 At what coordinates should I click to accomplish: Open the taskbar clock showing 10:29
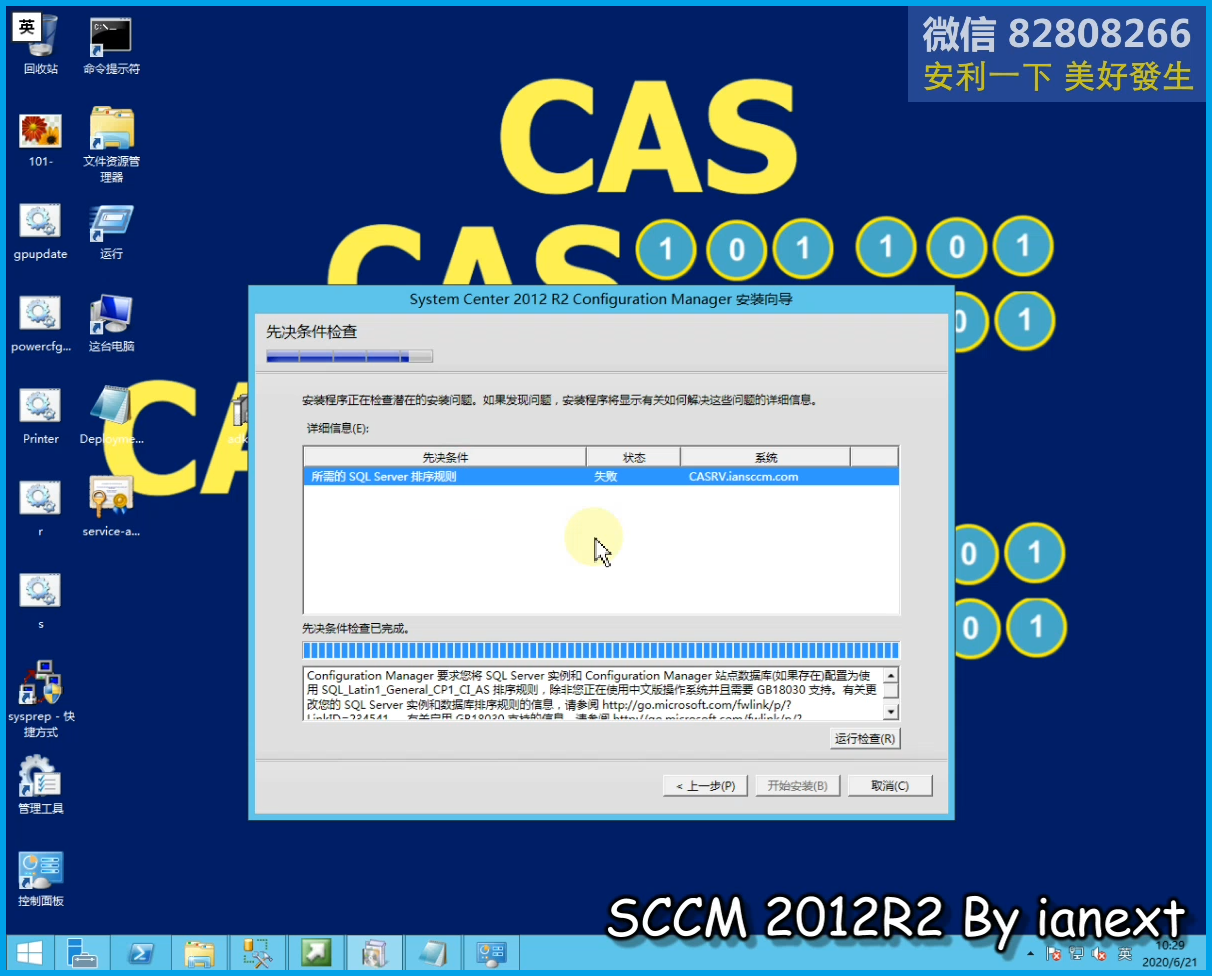1169,953
